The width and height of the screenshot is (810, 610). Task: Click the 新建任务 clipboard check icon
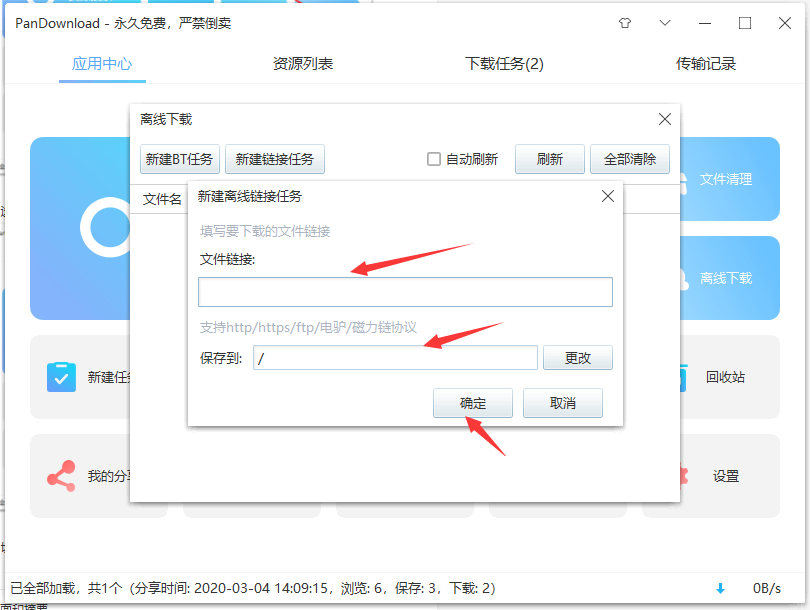point(61,377)
